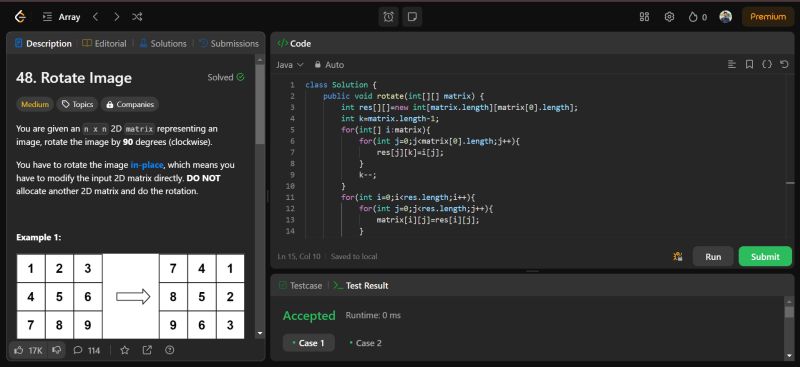Toggle the thumbs-up like button
This screenshot has height=367, width=800.
pyautogui.click(x=28, y=350)
